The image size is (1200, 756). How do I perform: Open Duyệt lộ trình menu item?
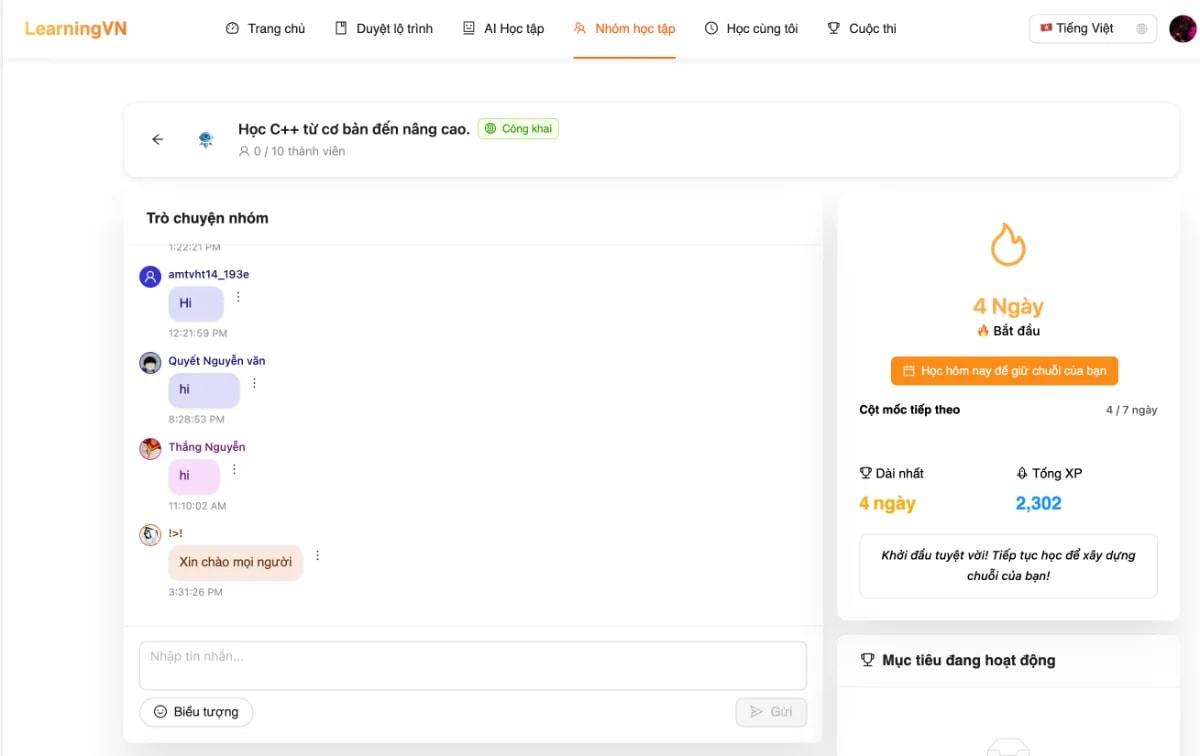point(384,29)
